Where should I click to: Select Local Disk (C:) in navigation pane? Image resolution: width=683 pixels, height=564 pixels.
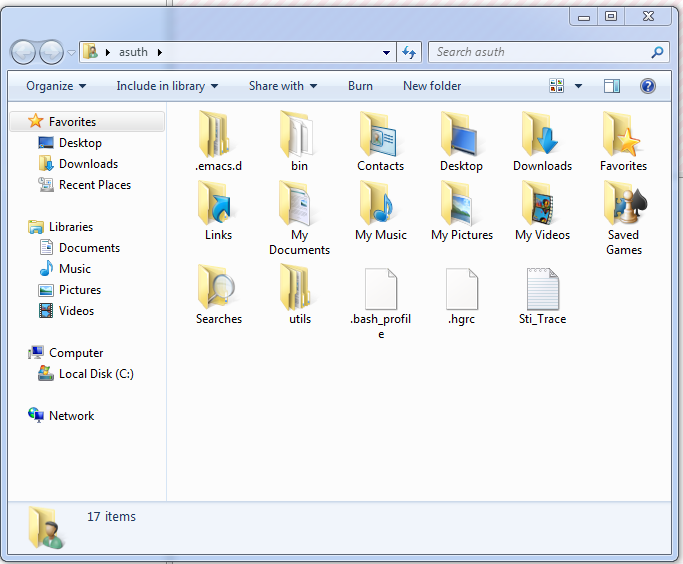point(96,374)
